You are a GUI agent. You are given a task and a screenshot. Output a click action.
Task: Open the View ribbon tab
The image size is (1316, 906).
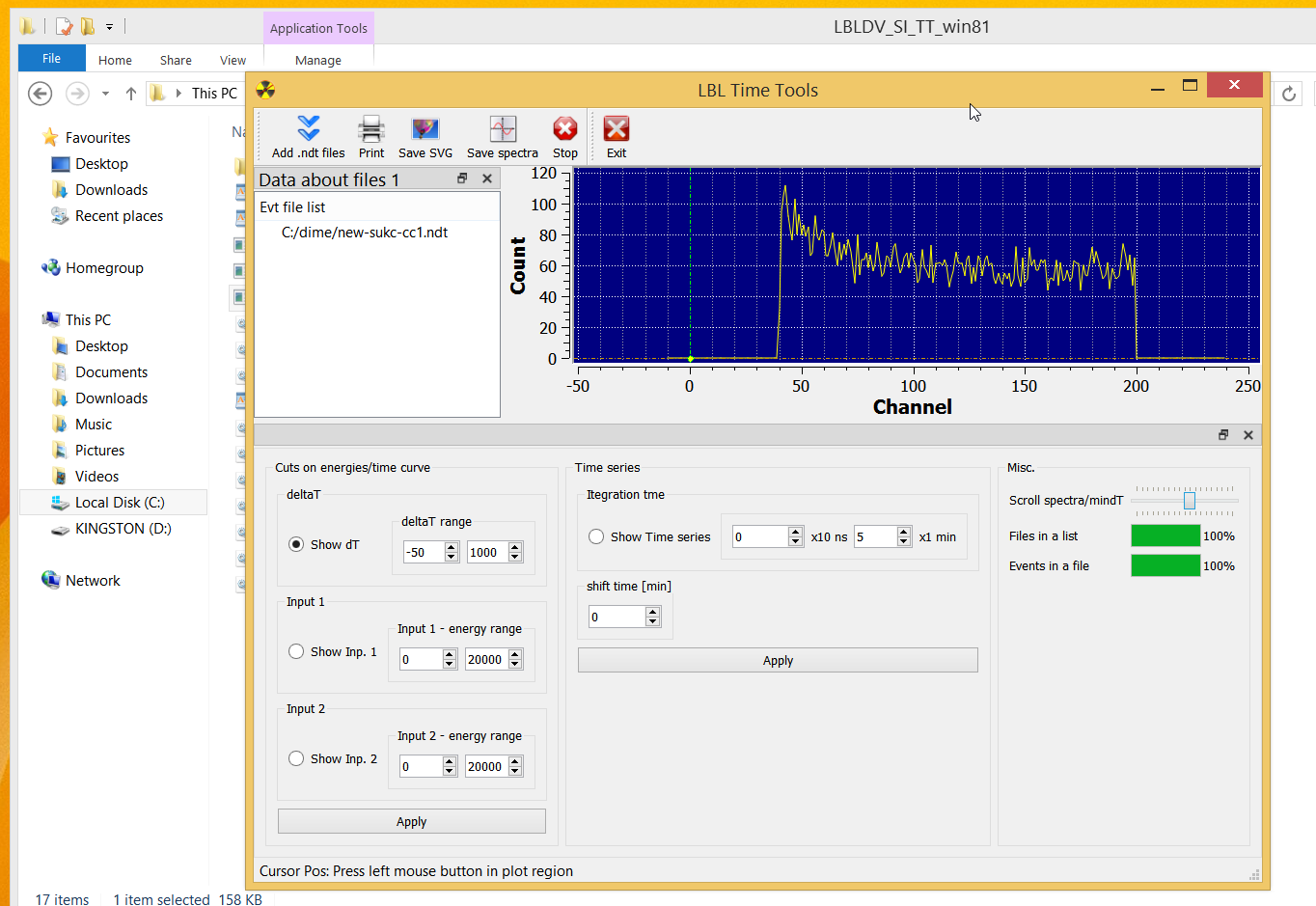(x=233, y=60)
